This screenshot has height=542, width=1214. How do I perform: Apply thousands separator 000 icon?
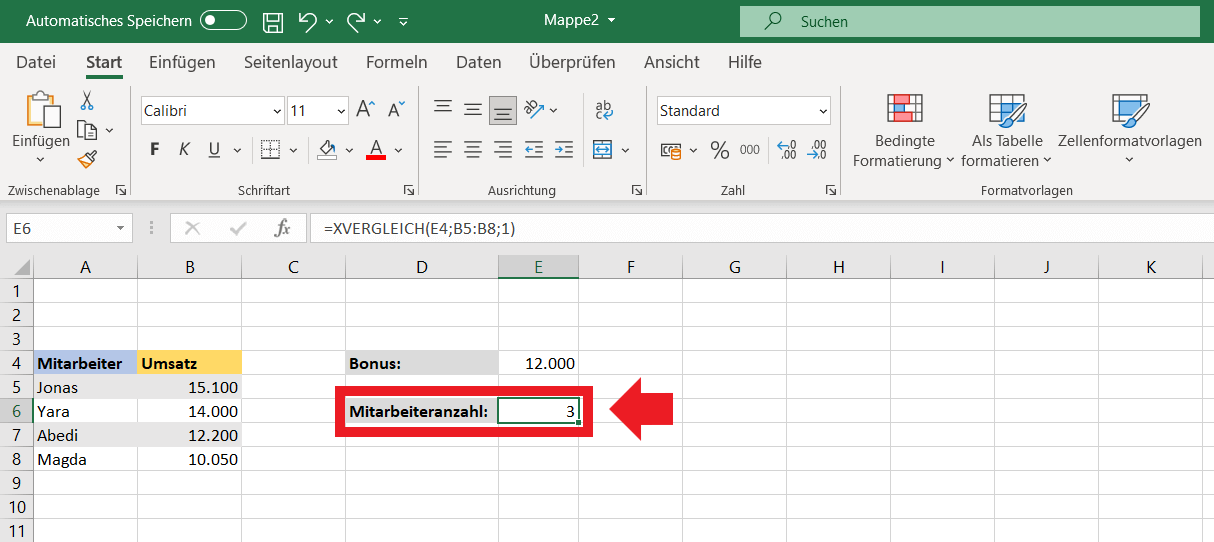[x=750, y=150]
